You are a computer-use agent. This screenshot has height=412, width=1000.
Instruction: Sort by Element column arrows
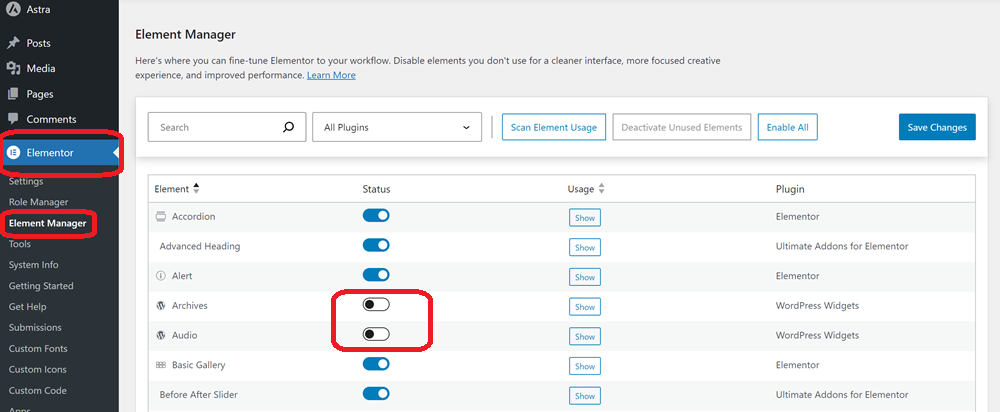196,189
